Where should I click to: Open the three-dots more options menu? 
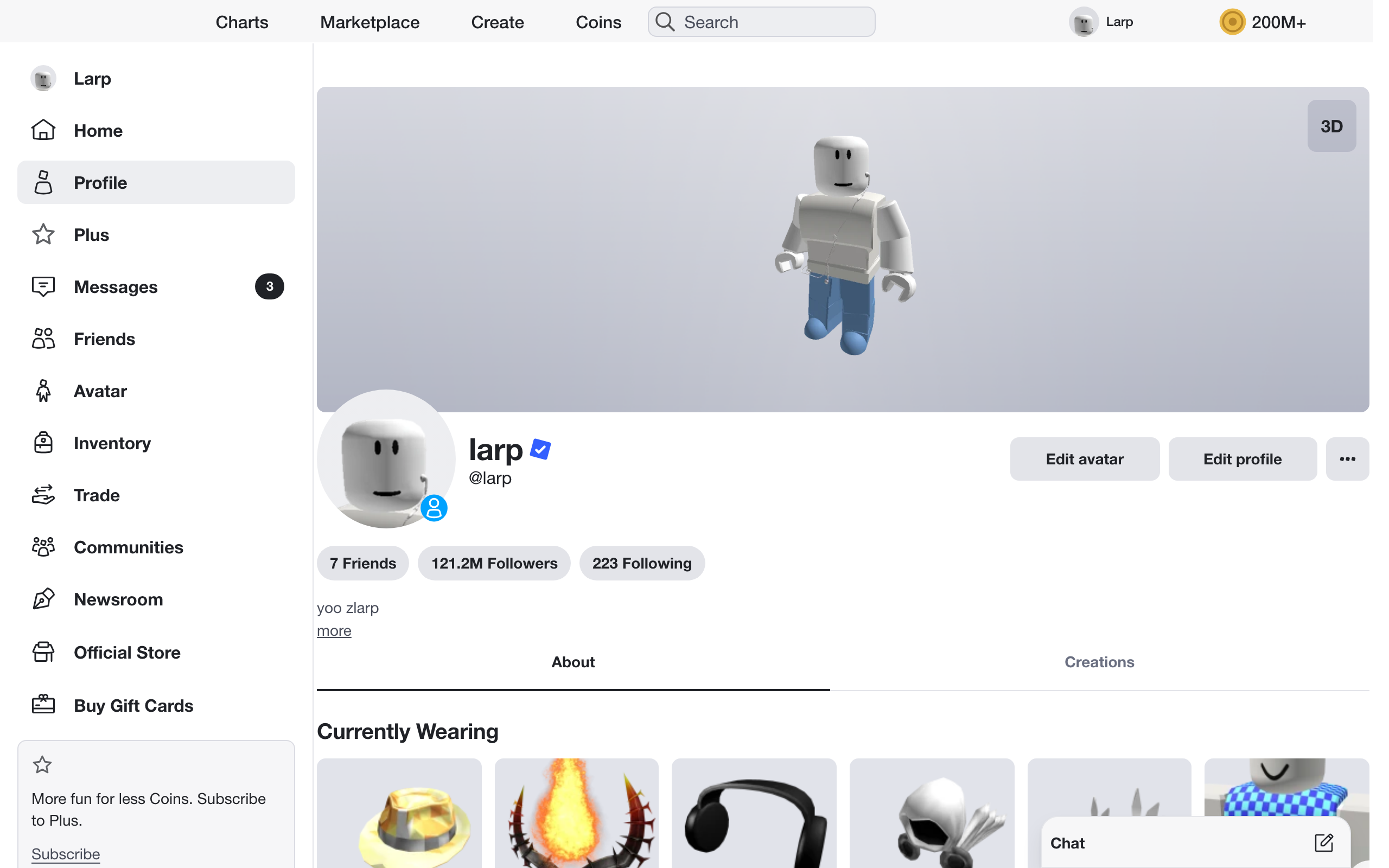[1347, 459]
